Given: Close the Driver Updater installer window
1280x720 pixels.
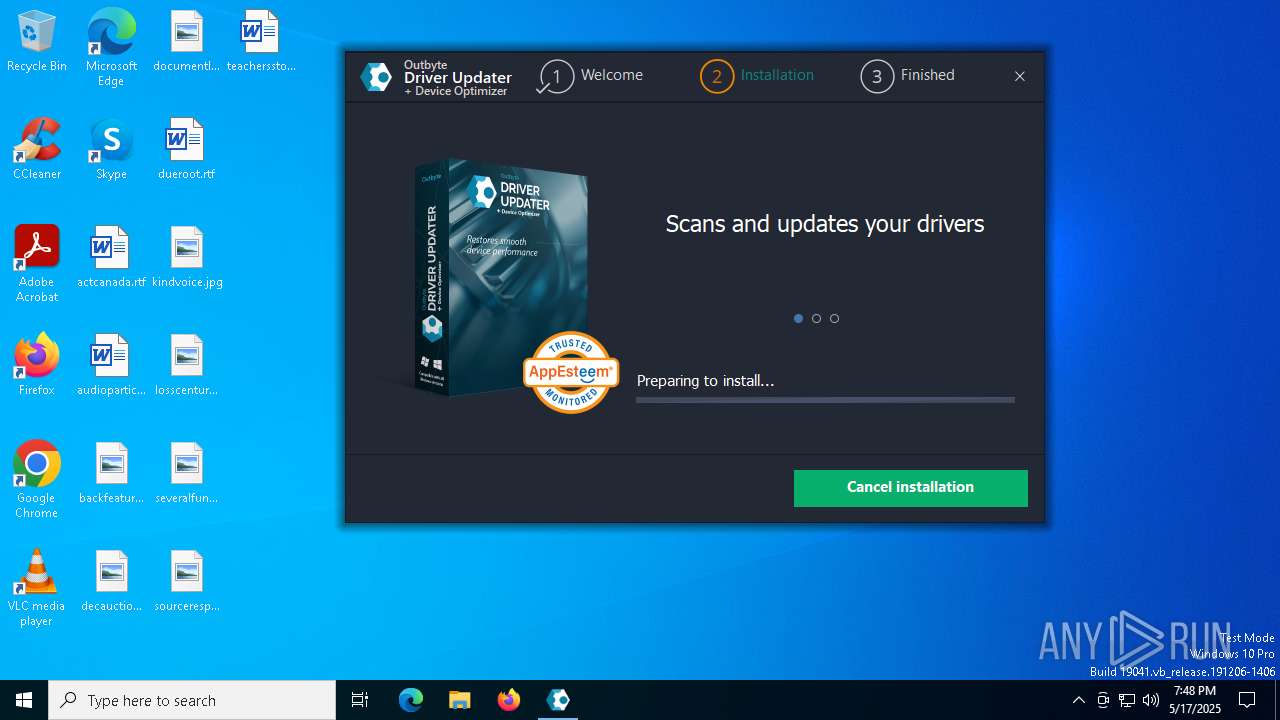Looking at the screenshot, I should (x=1020, y=76).
